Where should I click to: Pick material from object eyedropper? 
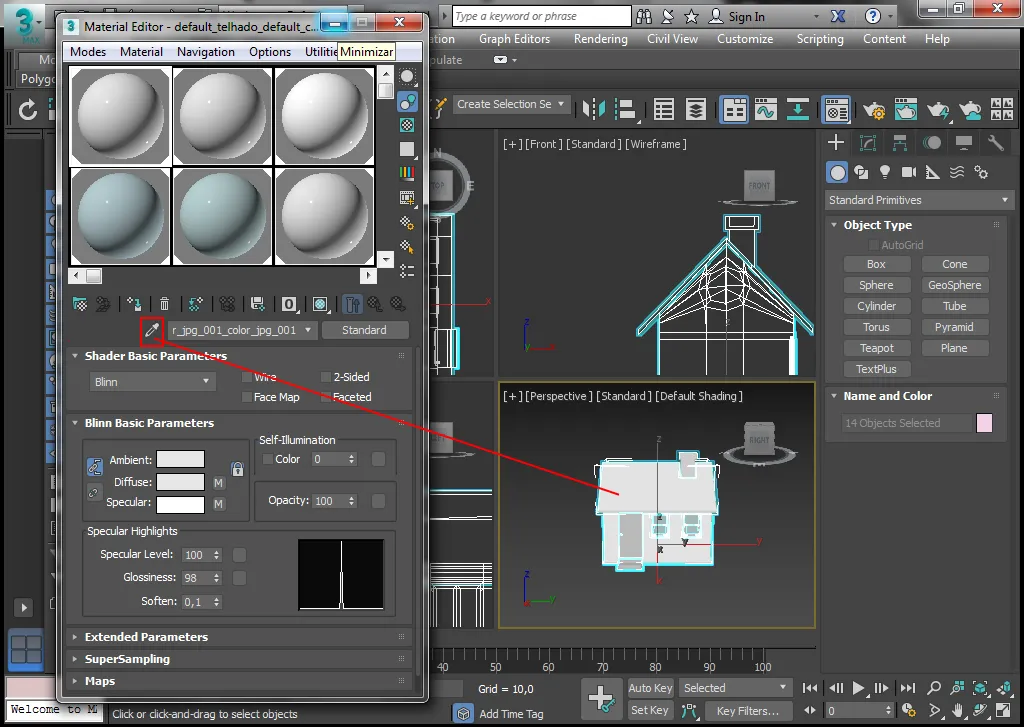(x=152, y=330)
